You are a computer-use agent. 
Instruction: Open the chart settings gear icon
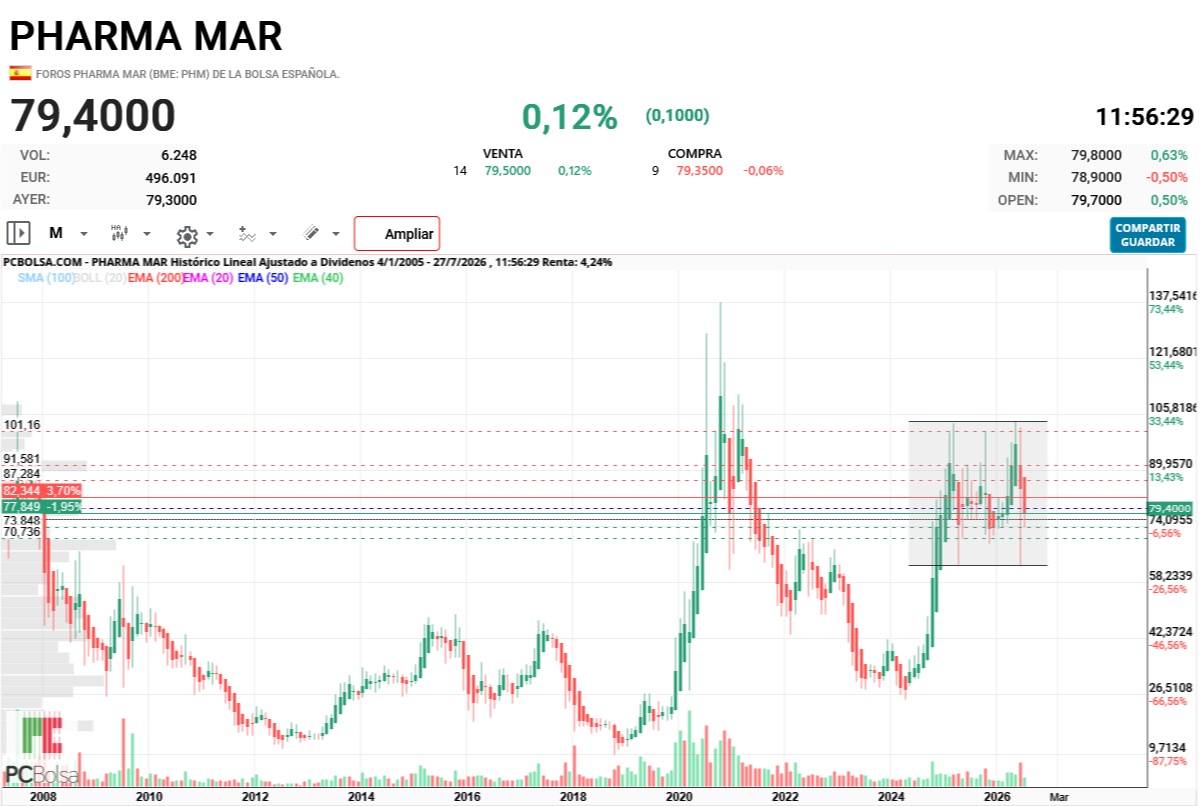point(187,235)
